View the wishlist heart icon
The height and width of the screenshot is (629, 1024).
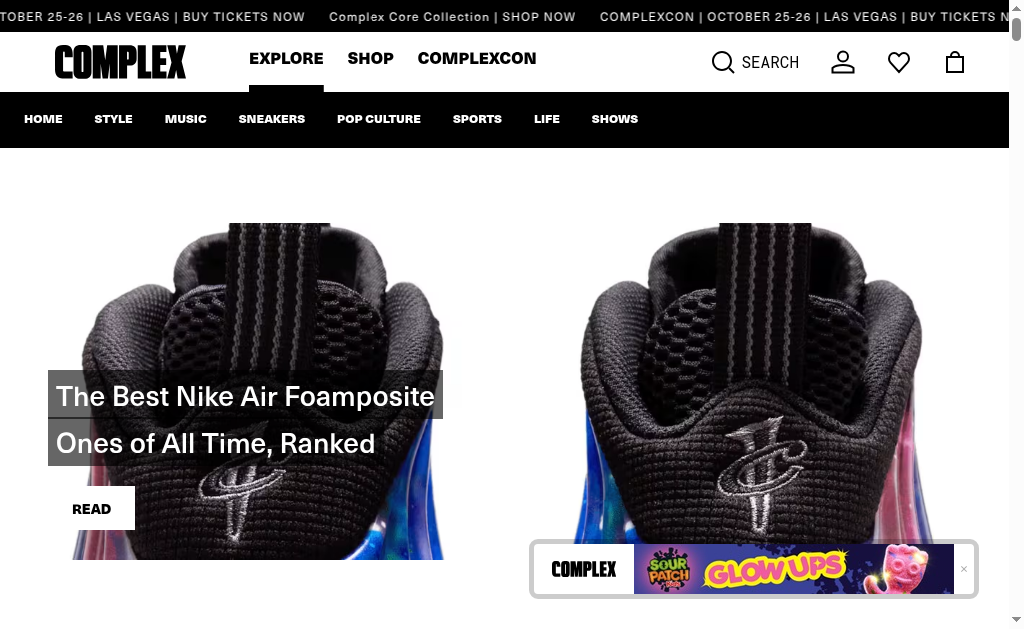point(899,63)
